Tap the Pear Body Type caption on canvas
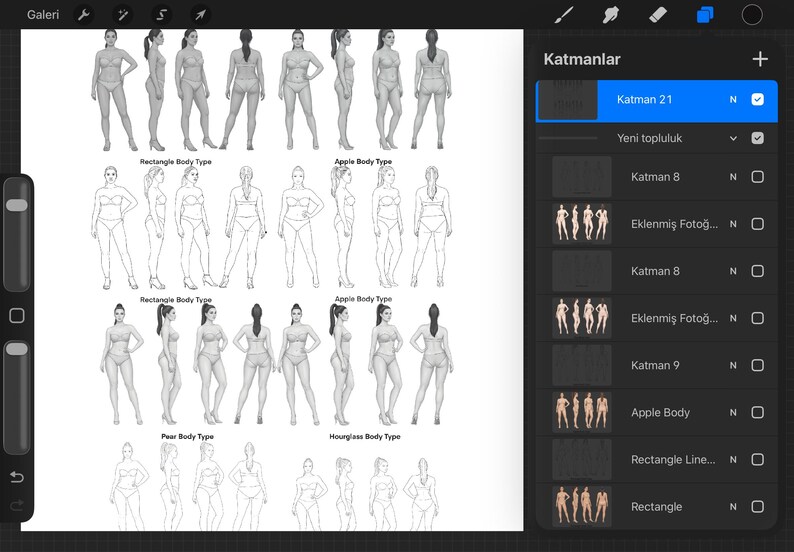The image size is (794, 552). (x=187, y=436)
